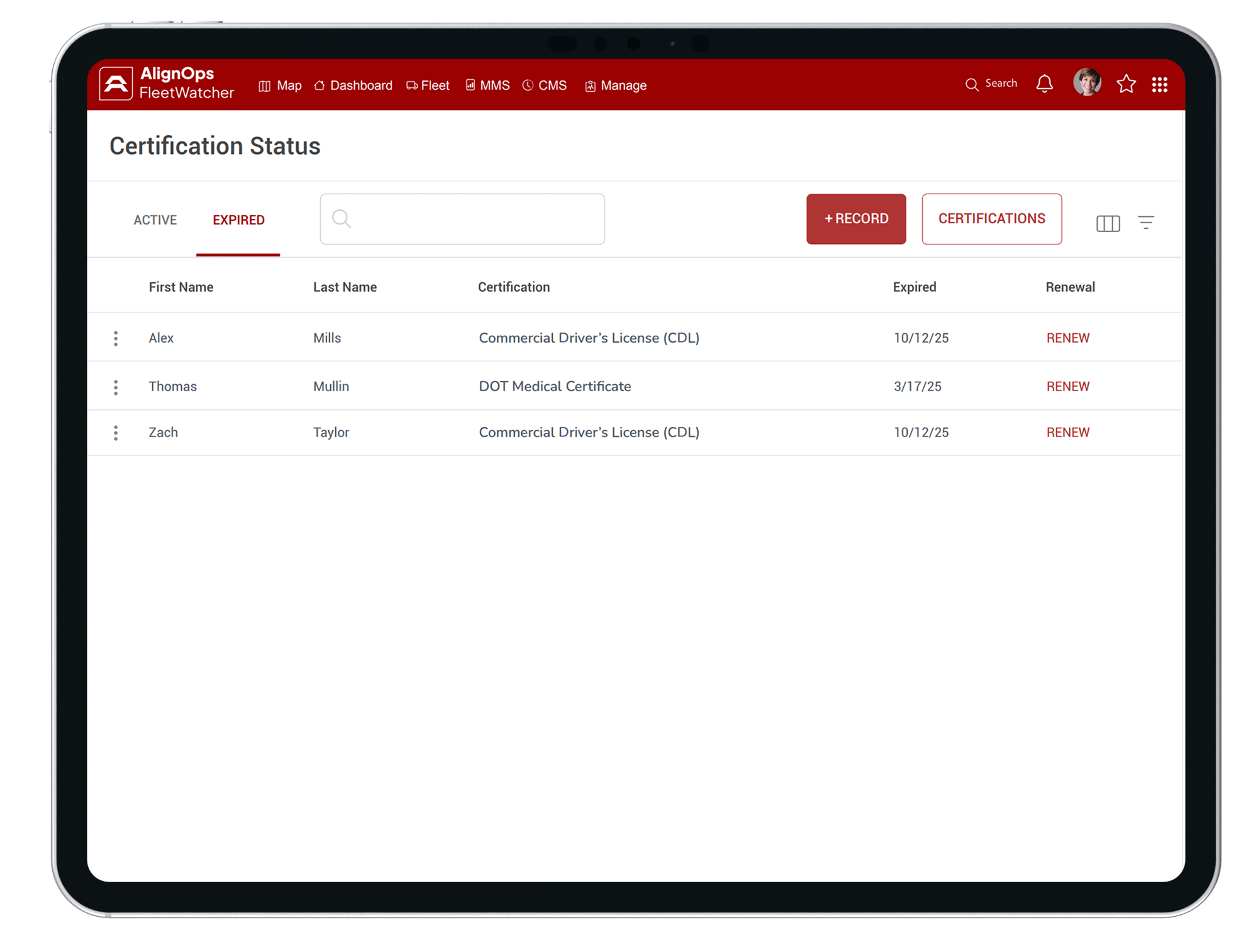
Task: Open the filter list icon
Action: pyautogui.click(x=1146, y=222)
